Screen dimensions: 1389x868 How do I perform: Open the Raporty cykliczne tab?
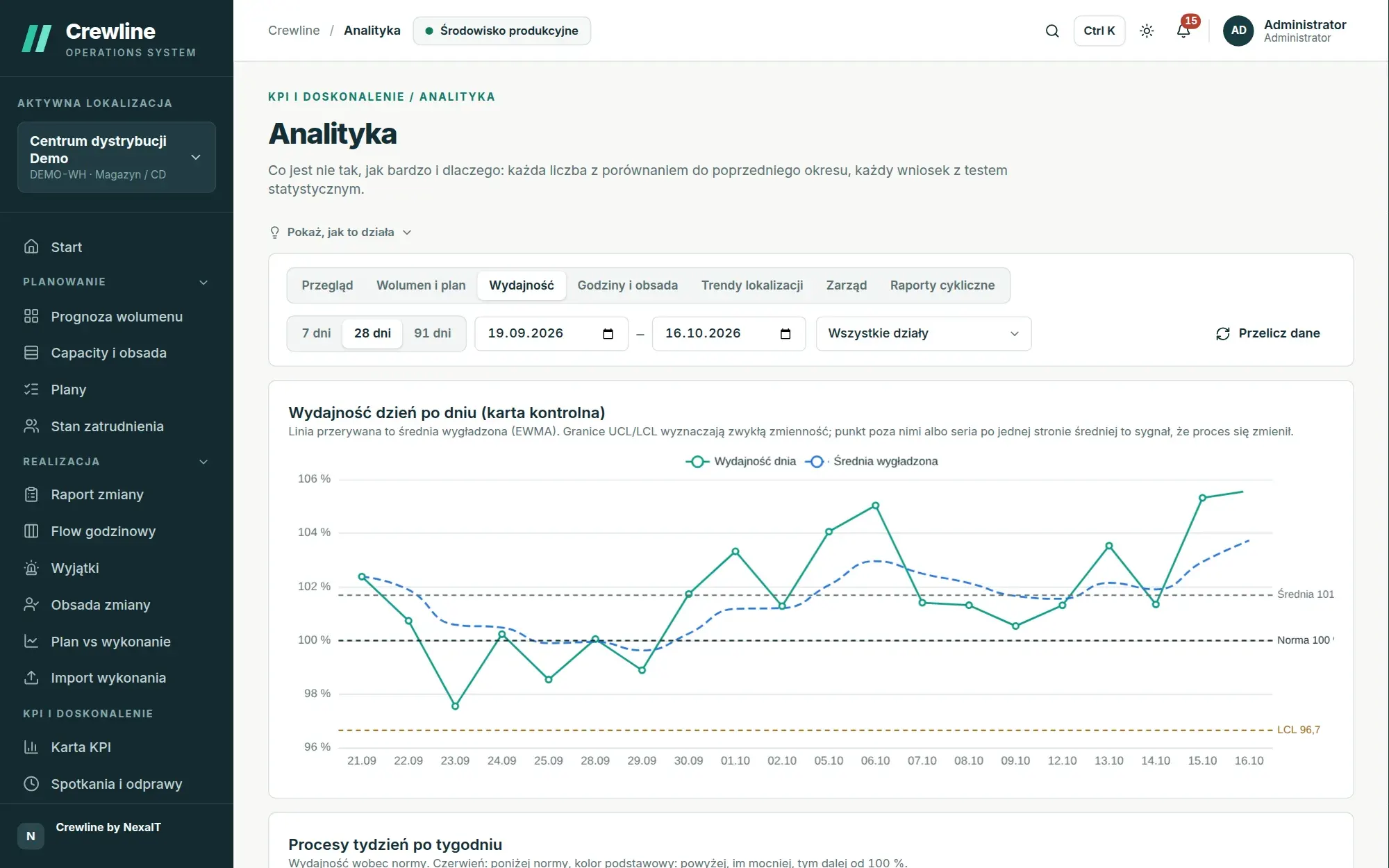point(942,285)
